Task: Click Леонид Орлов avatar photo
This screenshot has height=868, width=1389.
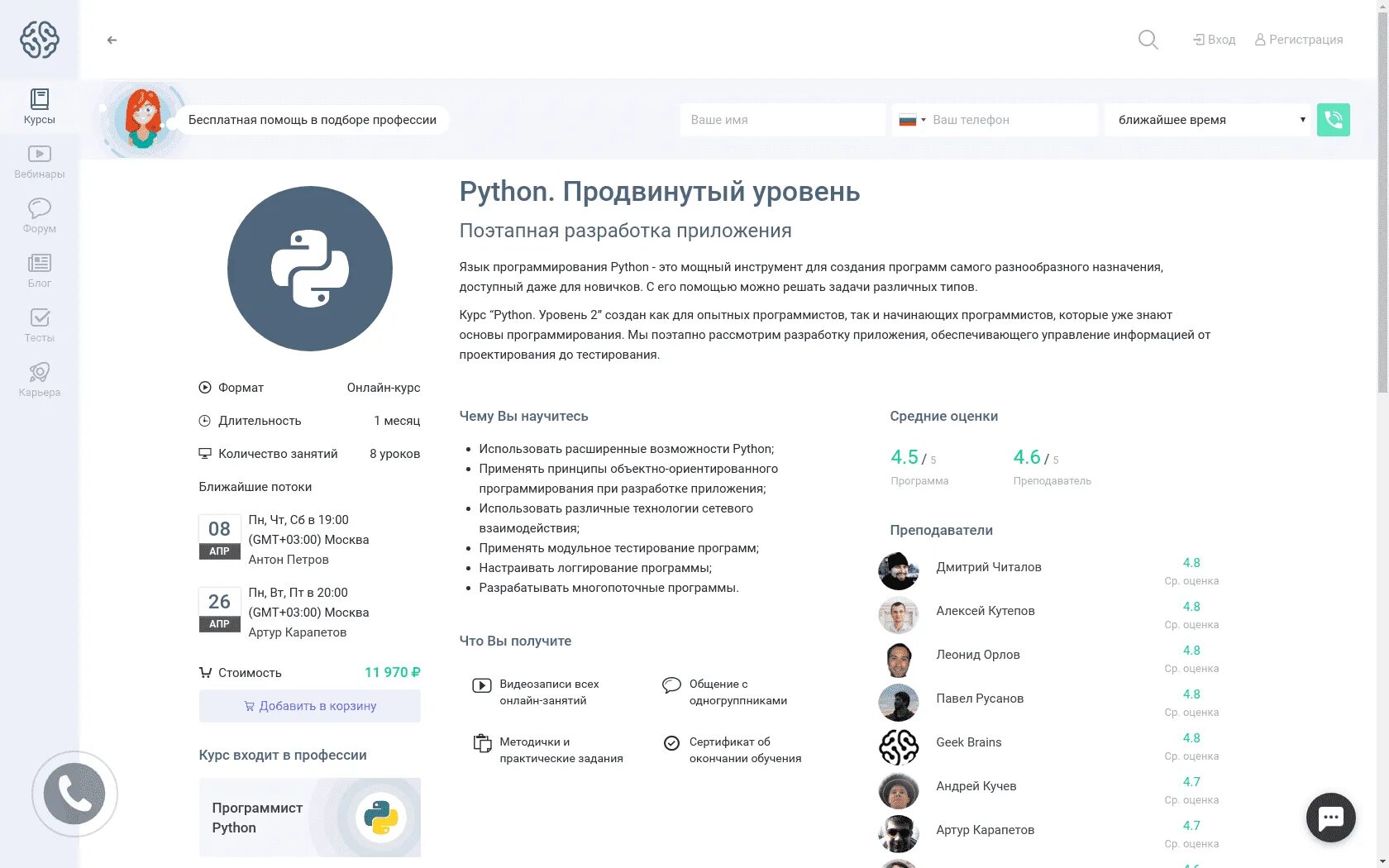Action: (x=899, y=658)
